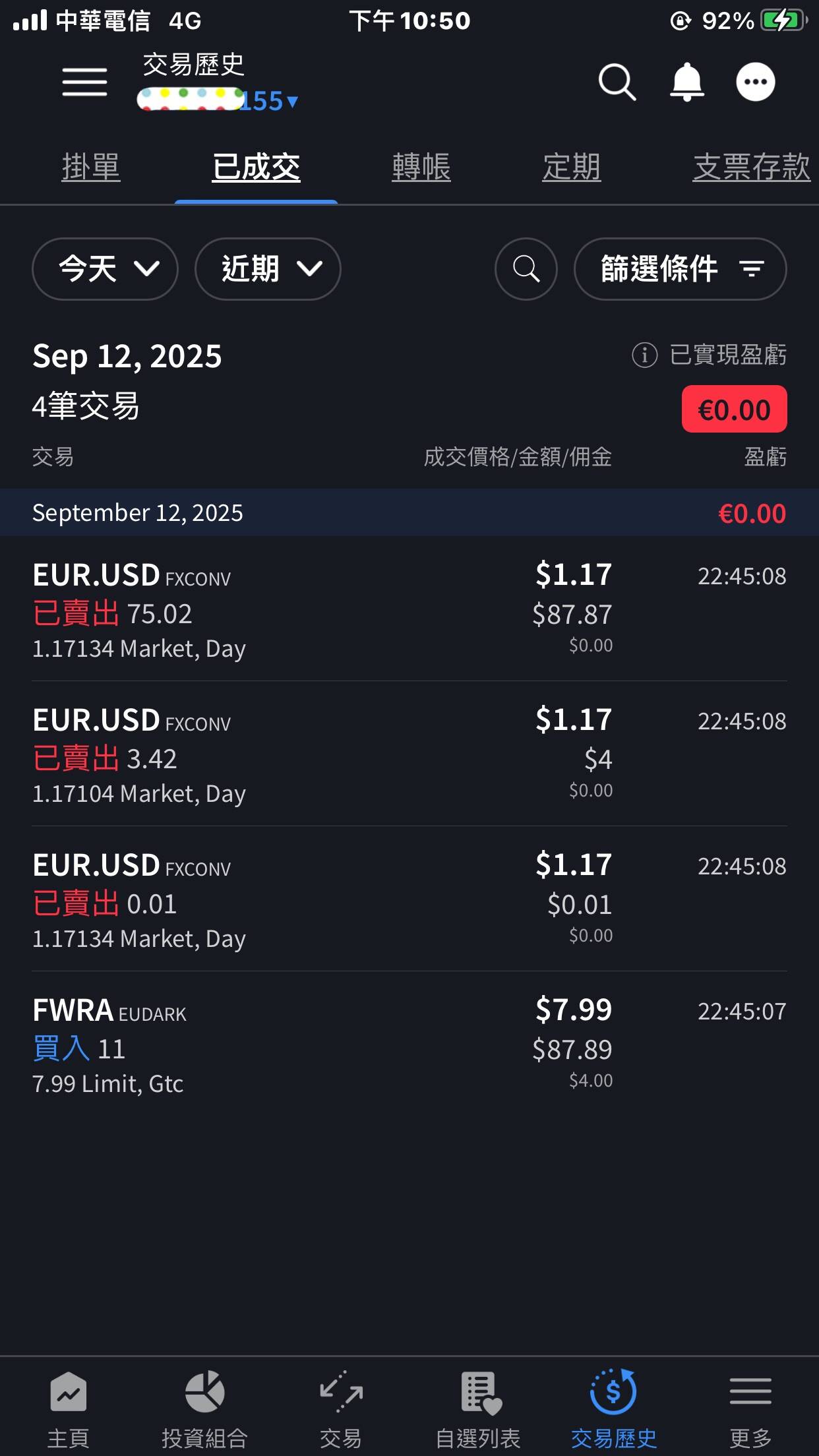Tap the round search button beside filters
This screenshot has width=819, height=1456.
pos(526,269)
